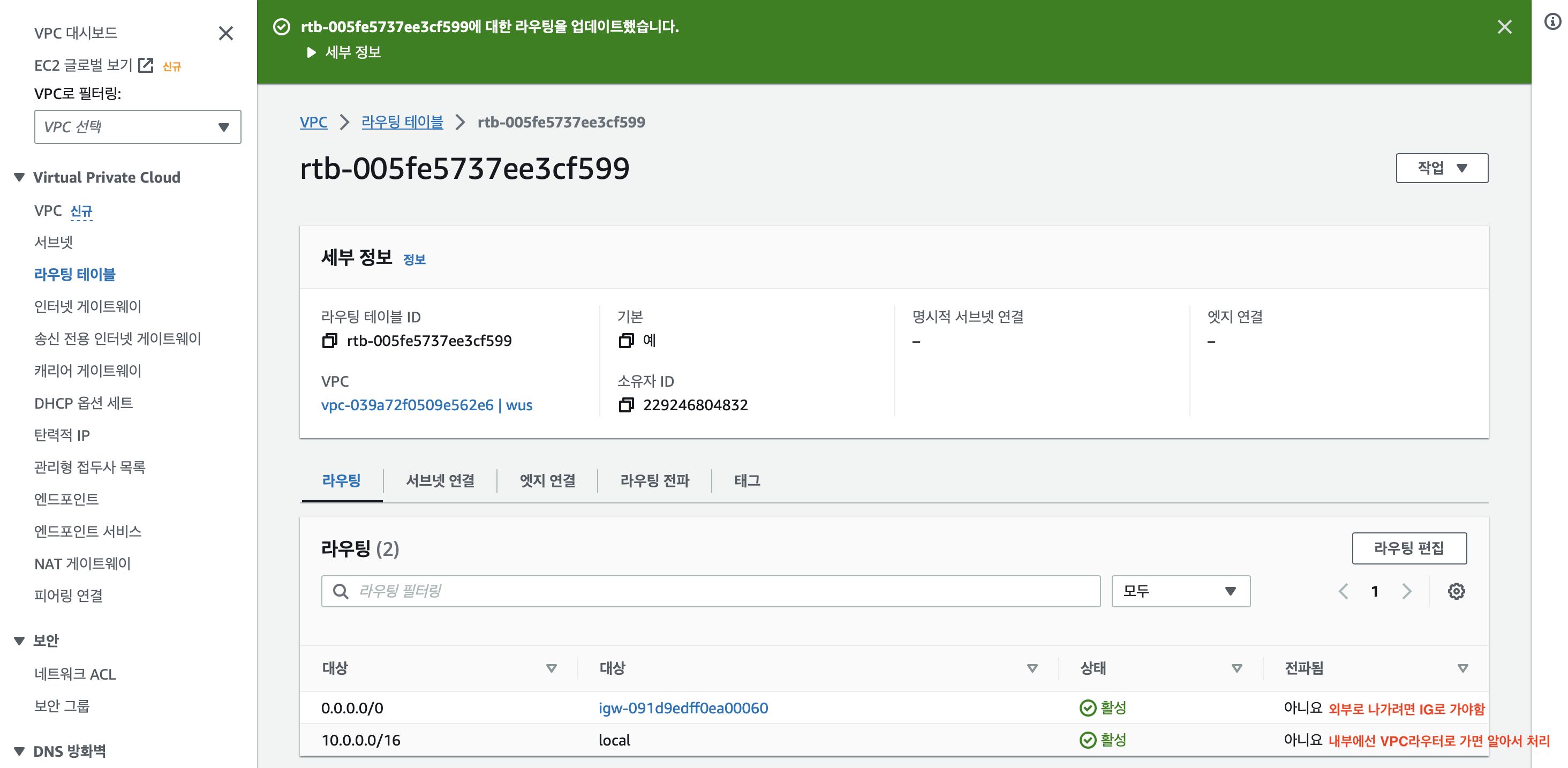Open the vpc-039a72f0509e562e6 | wus link
The height and width of the screenshot is (768, 1568).
tap(427, 405)
